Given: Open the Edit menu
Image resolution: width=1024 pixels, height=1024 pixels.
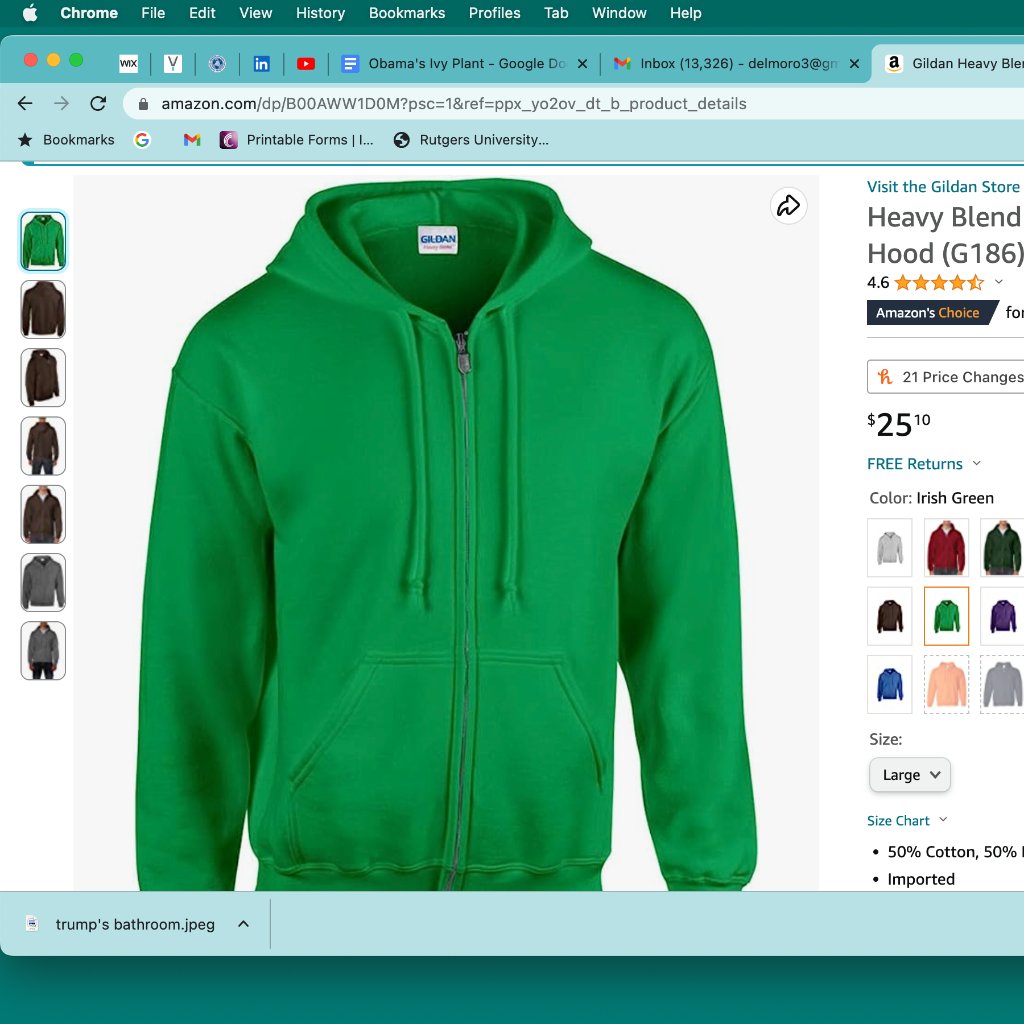Looking at the screenshot, I should [202, 13].
